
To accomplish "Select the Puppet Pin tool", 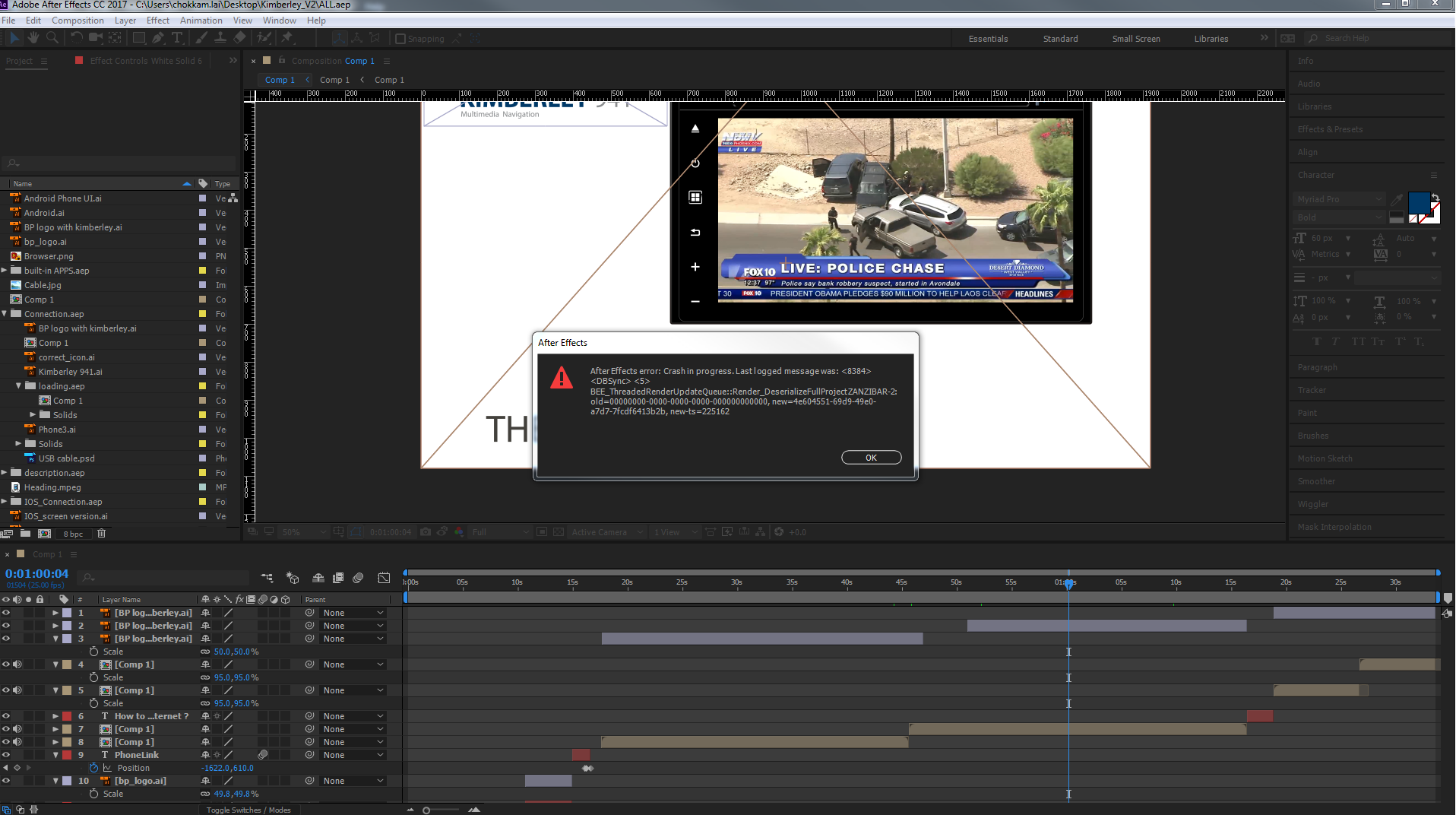I will [287, 37].
